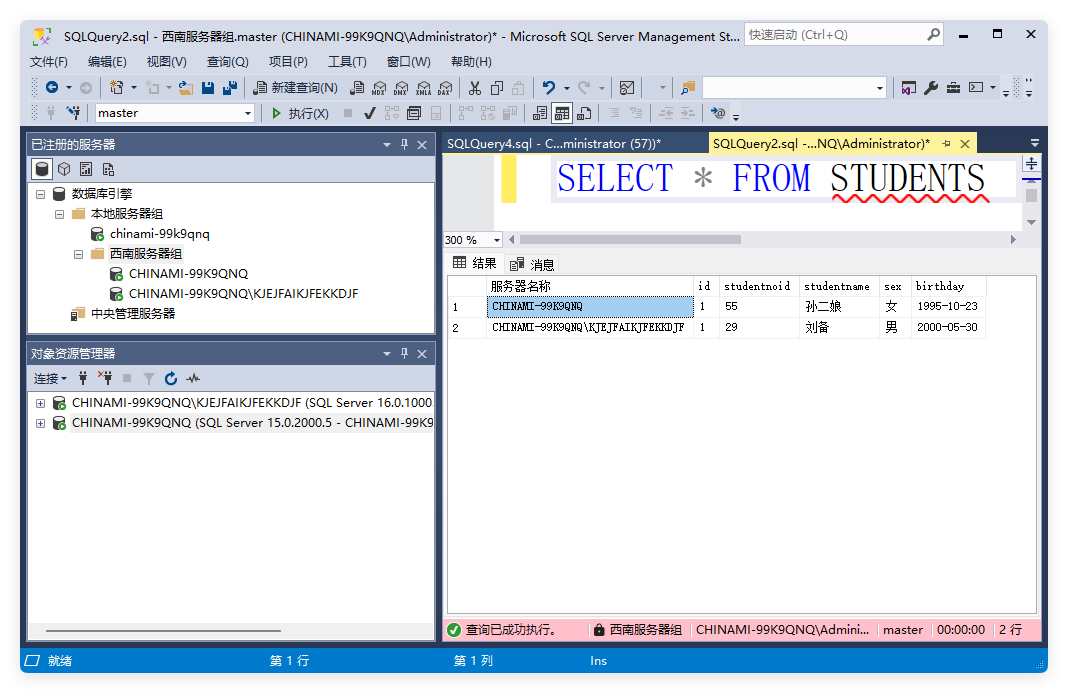Collapse the 本地服务器组 tree node
Image resolution: width=1068 pixels, height=693 pixels.
[x=59, y=214]
